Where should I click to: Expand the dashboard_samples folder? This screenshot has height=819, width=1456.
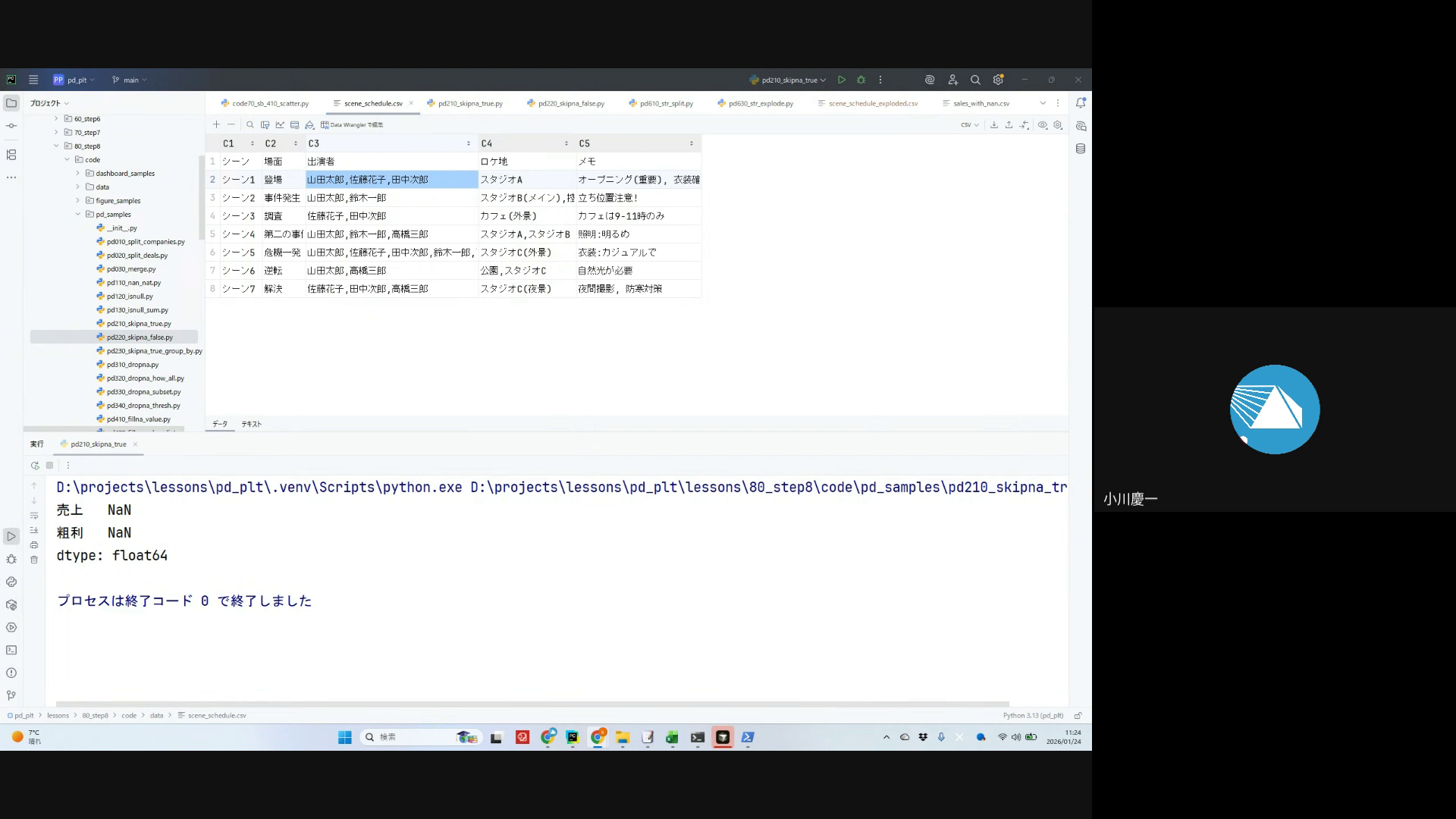pyautogui.click(x=77, y=174)
